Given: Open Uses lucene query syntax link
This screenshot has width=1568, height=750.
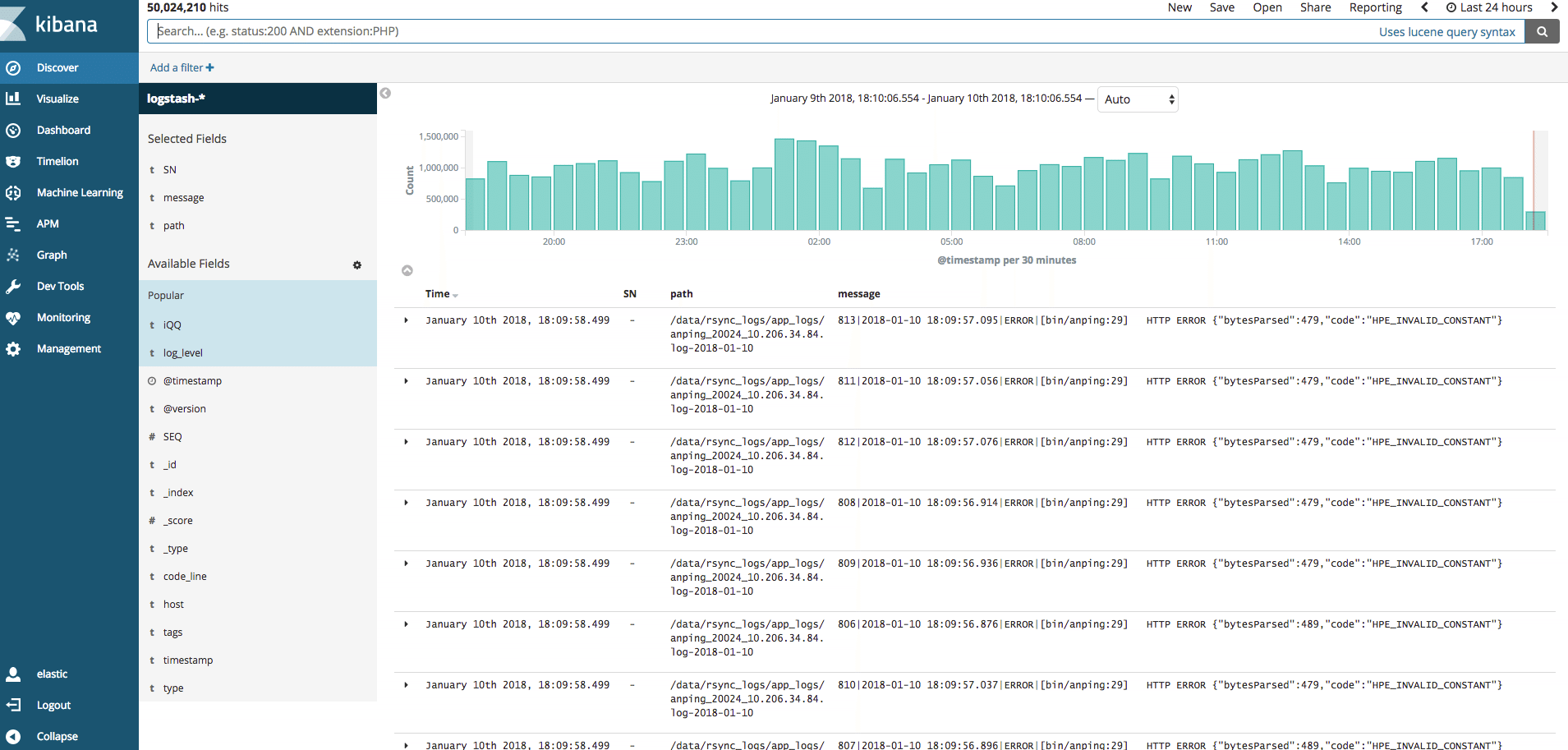Looking at the screenshot, I should [1447, 32].
